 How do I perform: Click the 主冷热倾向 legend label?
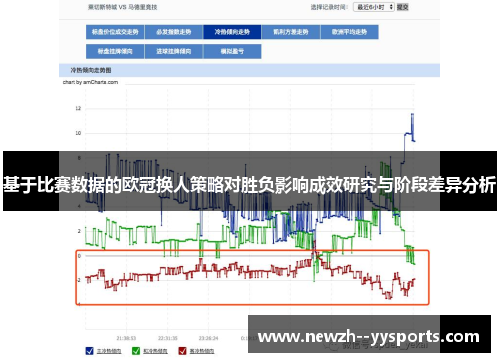pos(109,351)
